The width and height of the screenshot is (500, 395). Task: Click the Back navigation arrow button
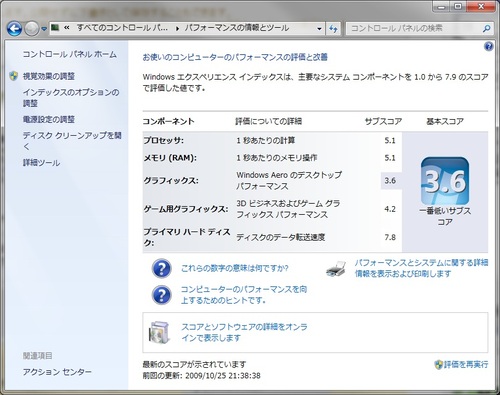pos(14,29)
